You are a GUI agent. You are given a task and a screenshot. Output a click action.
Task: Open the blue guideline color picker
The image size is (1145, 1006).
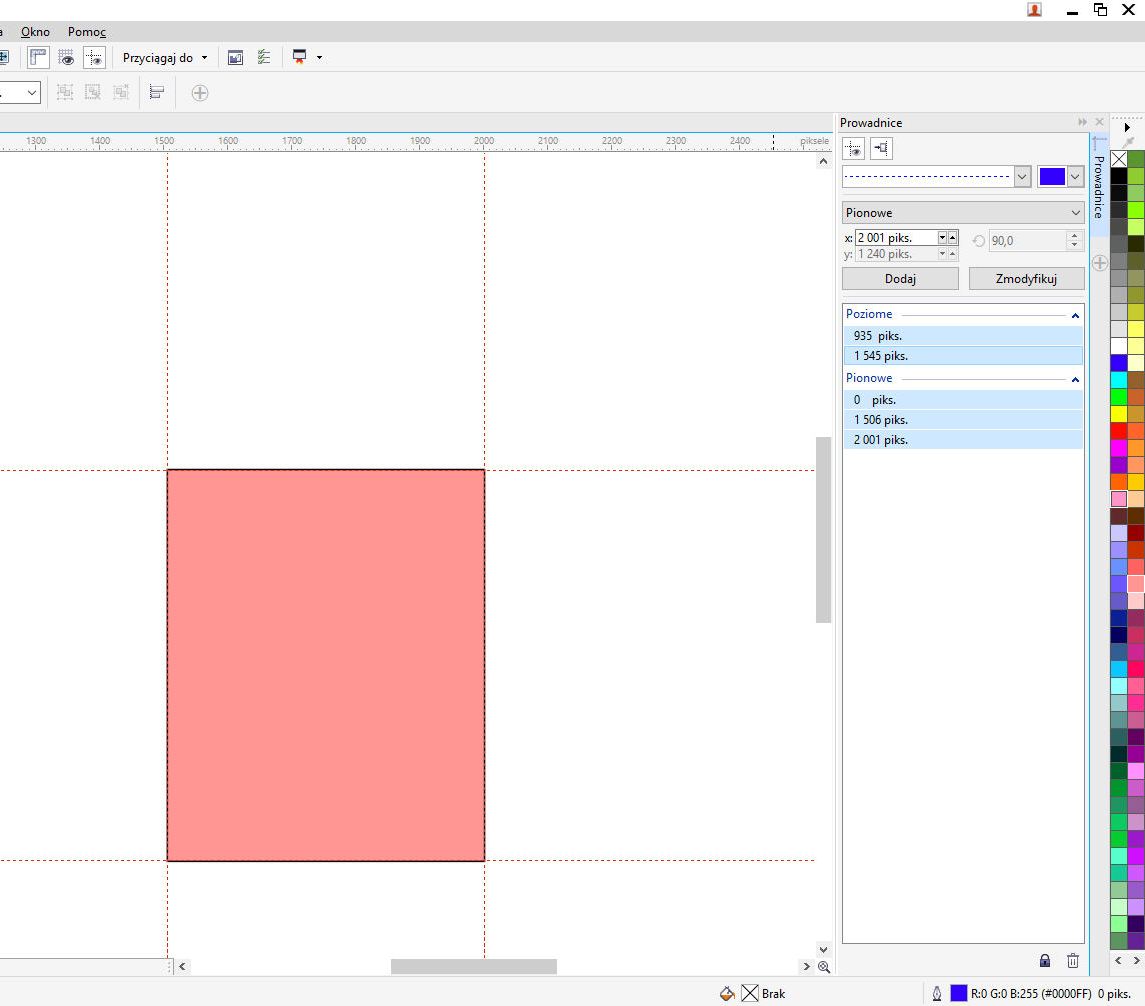pyautogui.click(x=1060, y=177)
